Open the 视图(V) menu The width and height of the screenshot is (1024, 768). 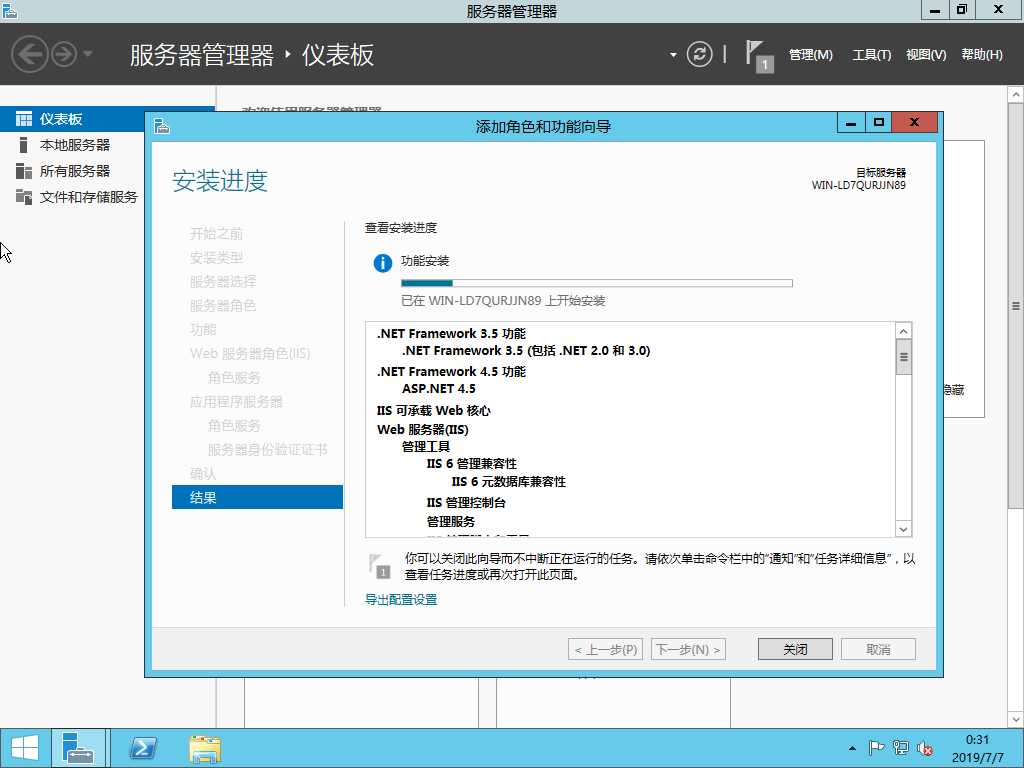(925, 55)
